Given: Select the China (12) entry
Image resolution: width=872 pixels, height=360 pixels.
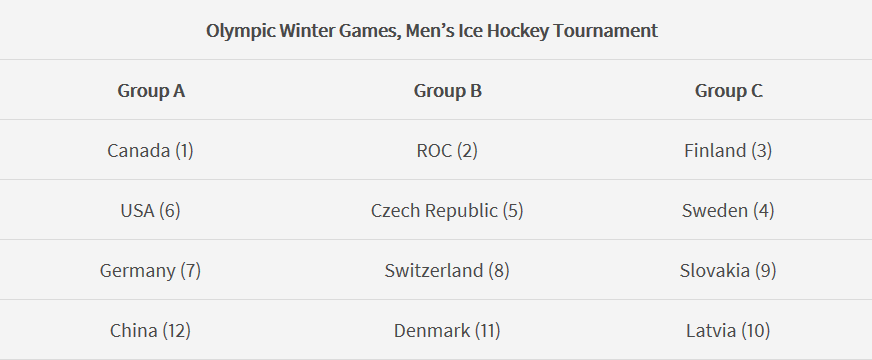Looking at the screenshot, I should click(150, 331).
